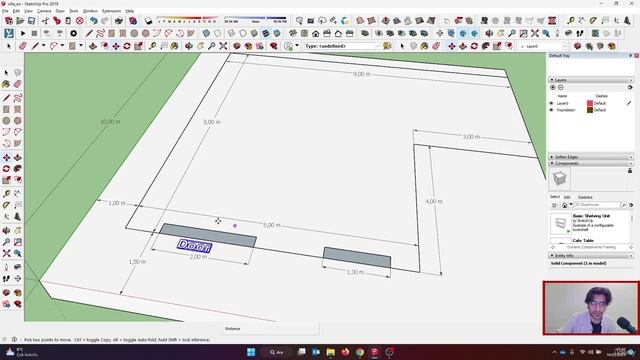Click the Distance measurement input box
The width and height of the screenshot is (640, 360).
[x=271, y=329]
